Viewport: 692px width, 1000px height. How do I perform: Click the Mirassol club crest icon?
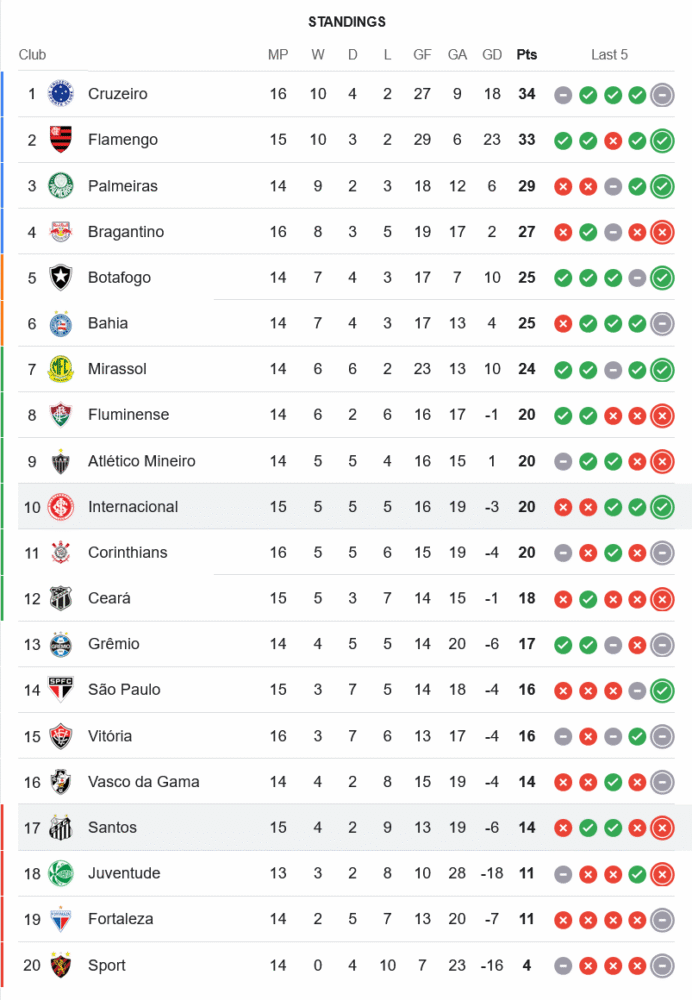[x=61, y=369]
